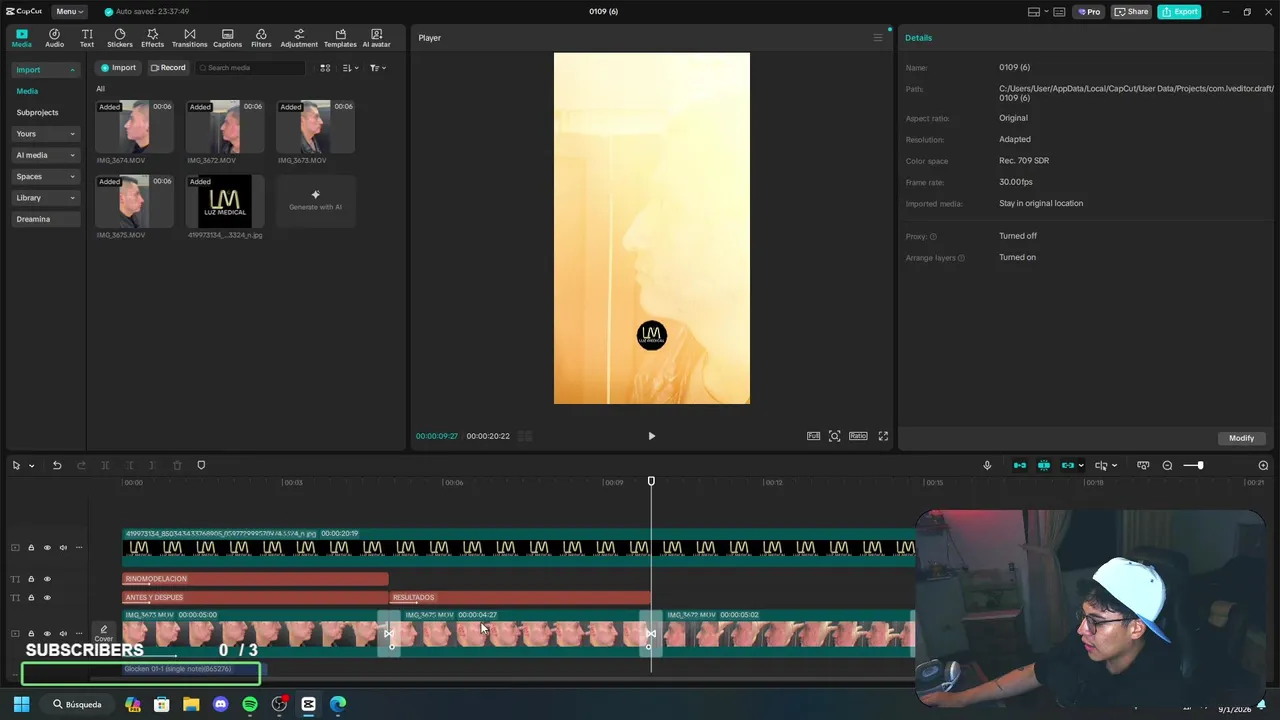
Task: Open the Audio tab
Action: (x=54, y=38)
